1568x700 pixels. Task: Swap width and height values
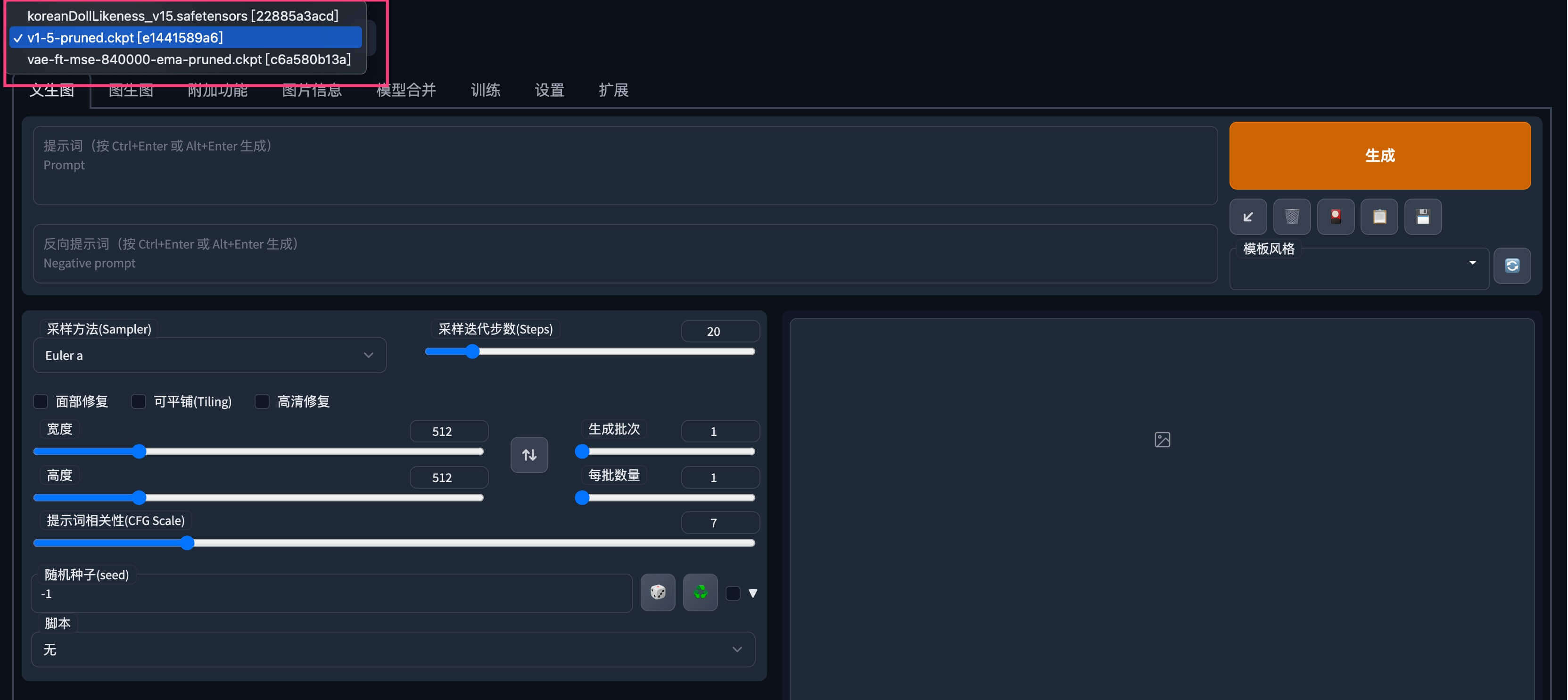coord(529,455)
